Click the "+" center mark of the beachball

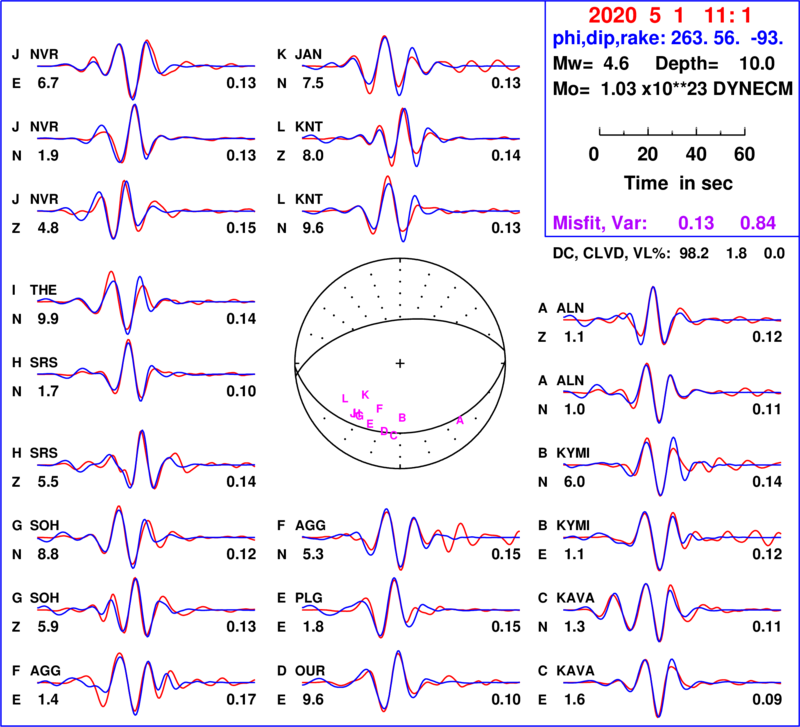(x=400, y=363)
